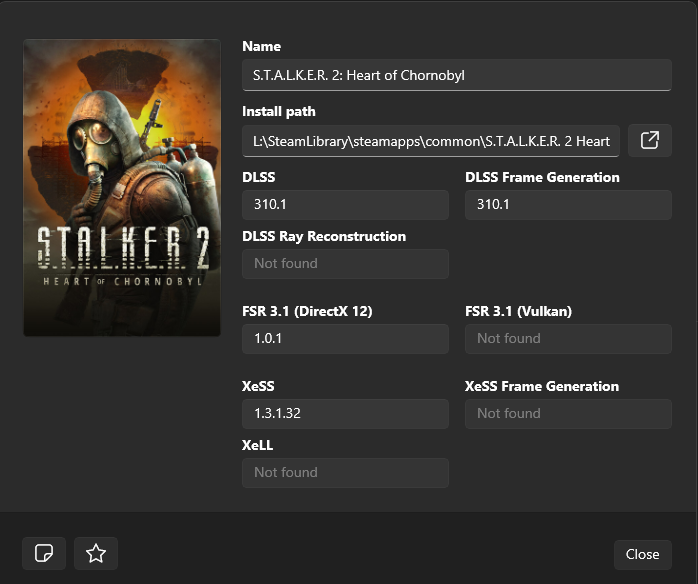698x584 pixels.
Task: Select the Install path text field
Action: click(431, 141)
